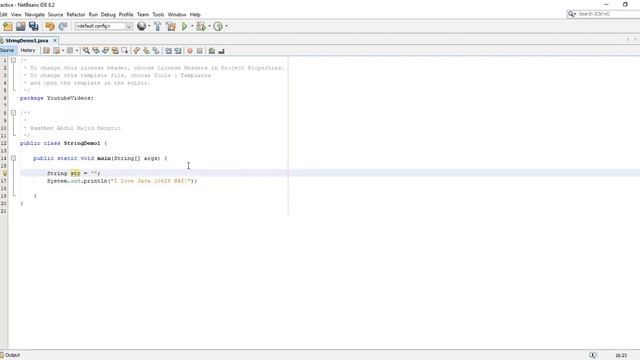Click the status bar notification icon
This screenshot has width=640, height=360.
[593, 355]
